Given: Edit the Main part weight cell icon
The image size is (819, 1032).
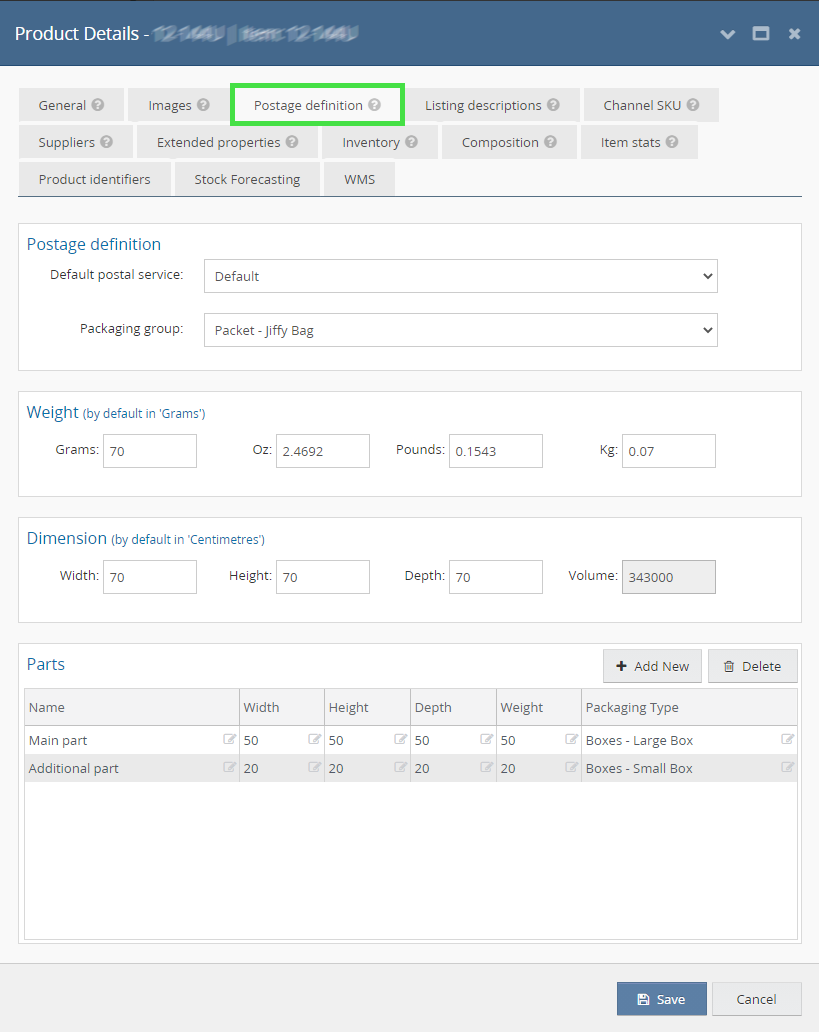Looking at the screenshot, I should coord(571,740).
